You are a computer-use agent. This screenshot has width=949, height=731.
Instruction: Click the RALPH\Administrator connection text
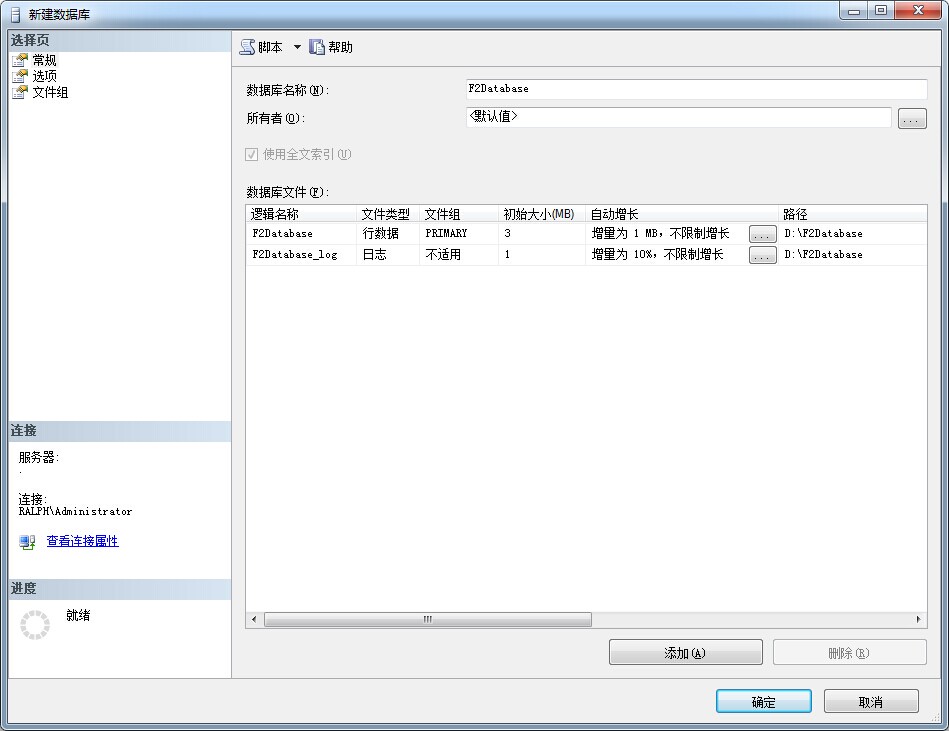tap(75, 511)
